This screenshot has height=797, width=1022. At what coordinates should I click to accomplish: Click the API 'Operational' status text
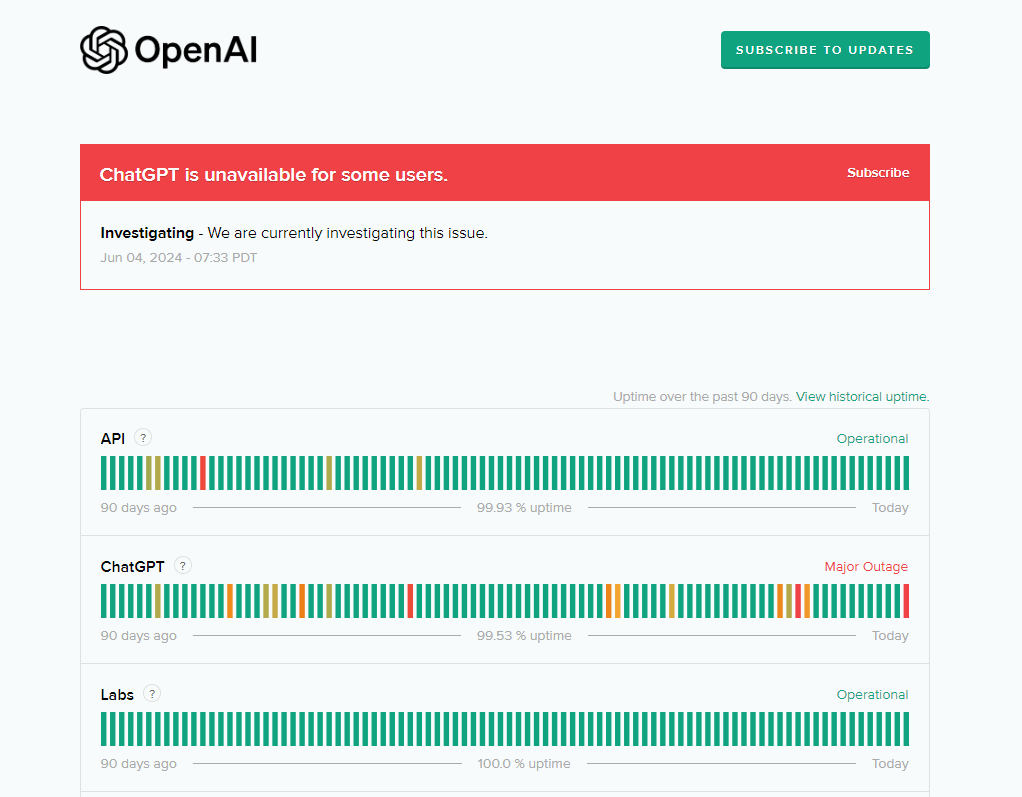pyautogui.click(x=872, y=439)
